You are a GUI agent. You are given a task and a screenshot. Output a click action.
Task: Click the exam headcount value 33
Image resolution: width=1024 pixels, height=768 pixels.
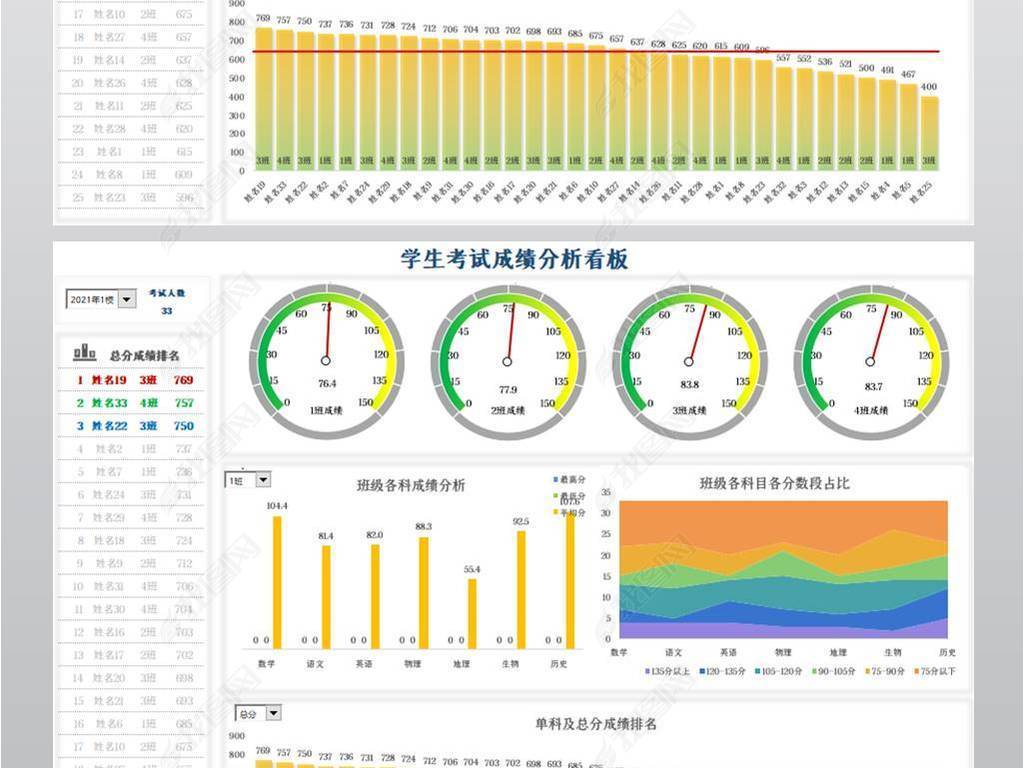click(x=167, y=311)
